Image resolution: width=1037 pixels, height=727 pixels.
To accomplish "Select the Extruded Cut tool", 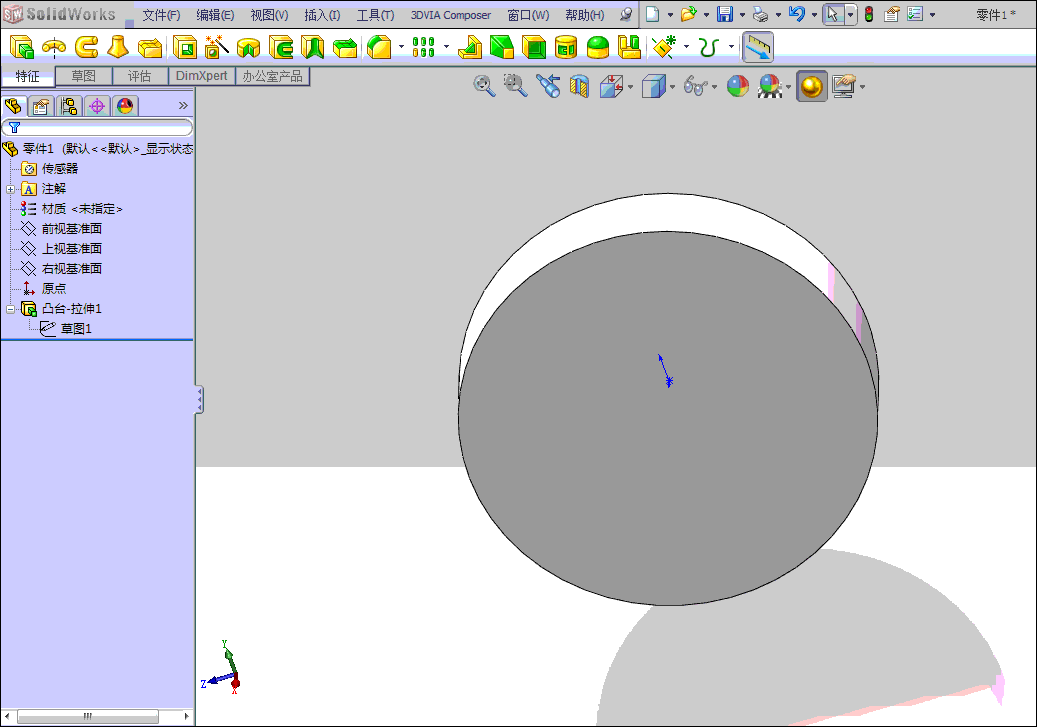I will (x=185, y=47).
